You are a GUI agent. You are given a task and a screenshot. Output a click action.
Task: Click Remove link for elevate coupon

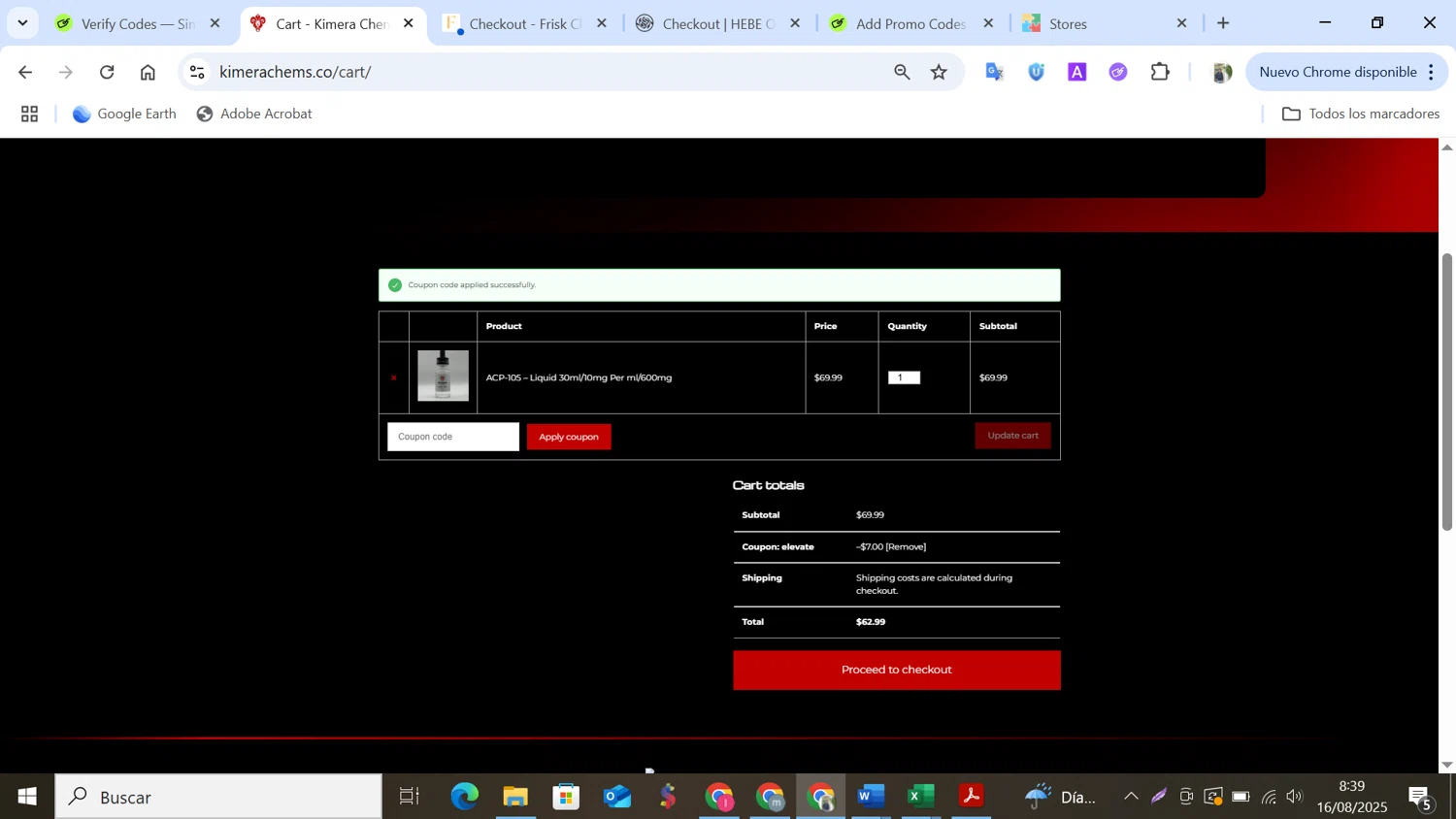906,546
